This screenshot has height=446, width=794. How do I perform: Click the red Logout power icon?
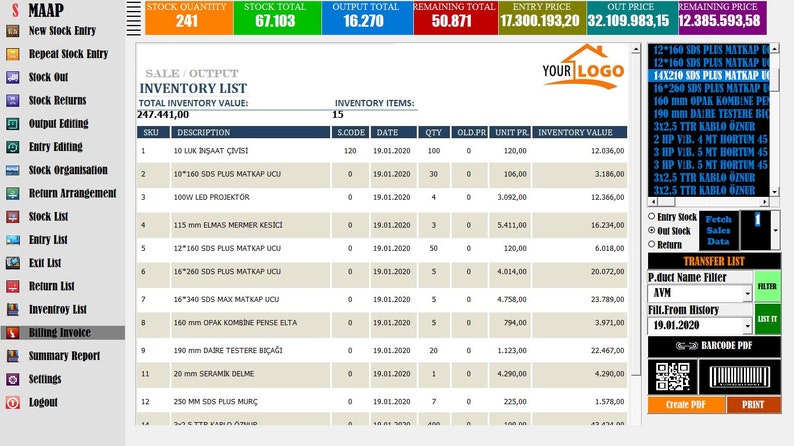(13, 402)
